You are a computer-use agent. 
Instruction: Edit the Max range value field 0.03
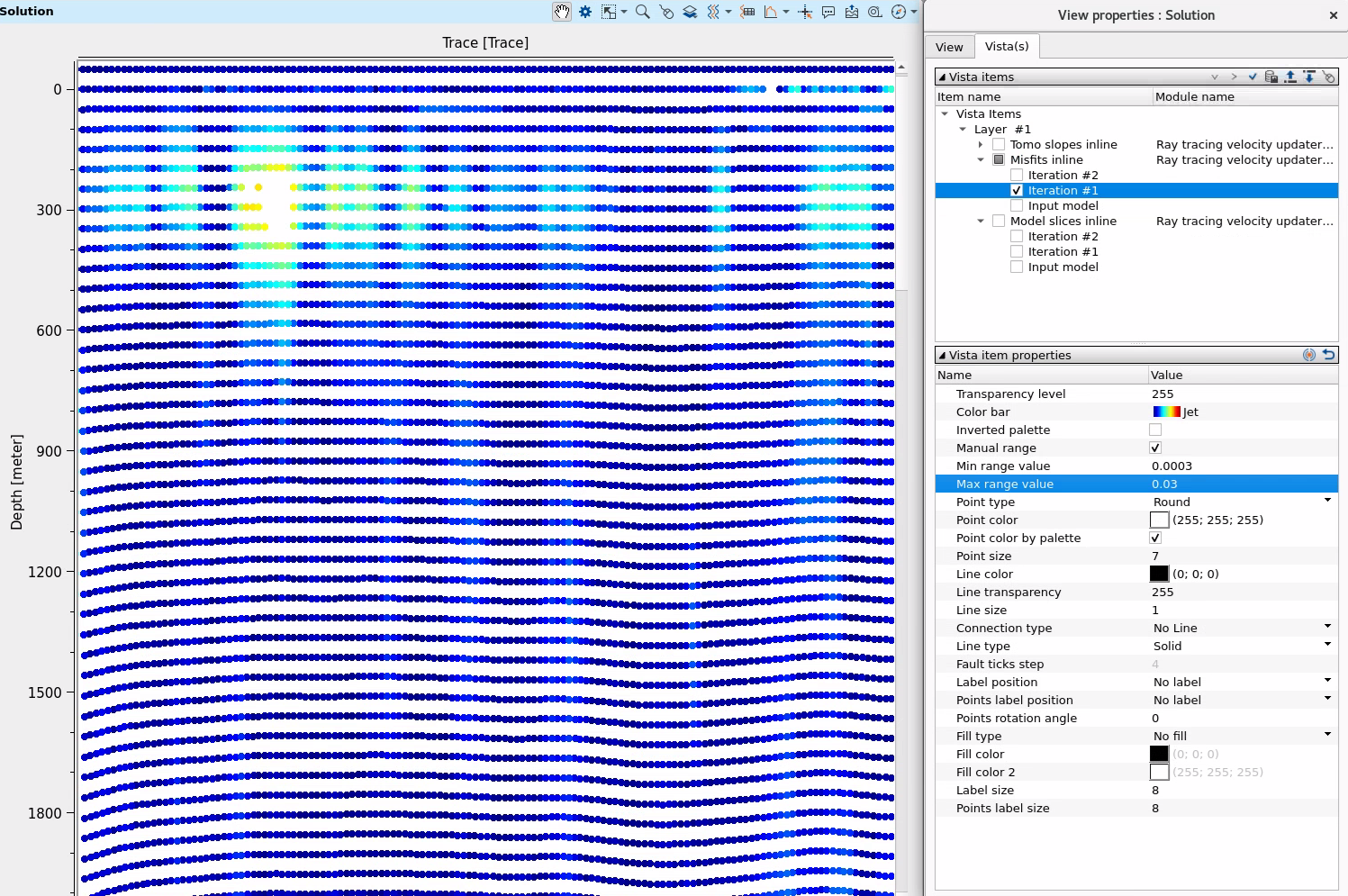1243,484
